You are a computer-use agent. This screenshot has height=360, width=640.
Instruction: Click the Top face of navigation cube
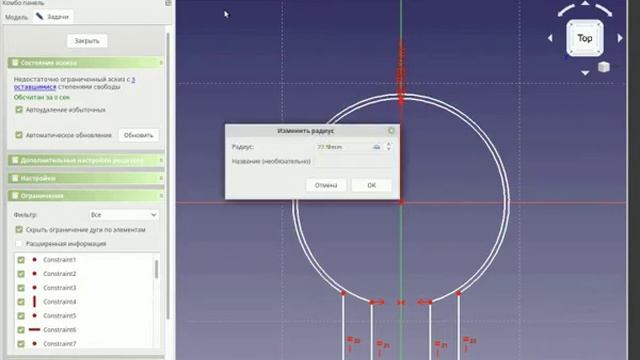tap(584, 38)
